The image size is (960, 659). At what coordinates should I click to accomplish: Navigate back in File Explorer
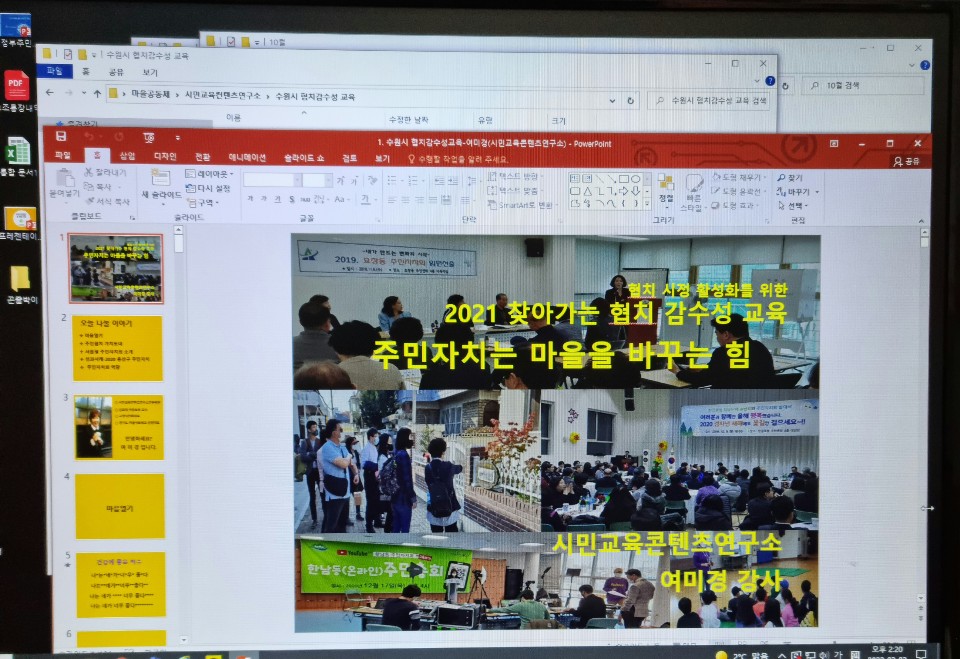click(x=50, y=92)
